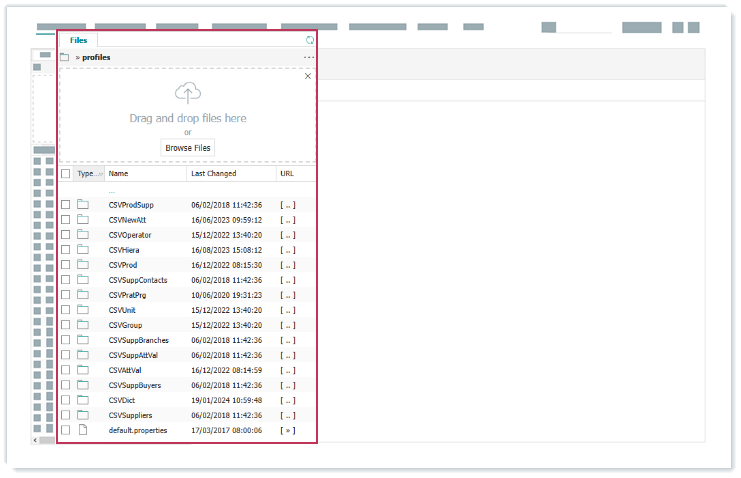This screenshot has height=478, width=741.
Task: Navigate to parent folder via the '..' entry
Action: click(x=112, y=190)
